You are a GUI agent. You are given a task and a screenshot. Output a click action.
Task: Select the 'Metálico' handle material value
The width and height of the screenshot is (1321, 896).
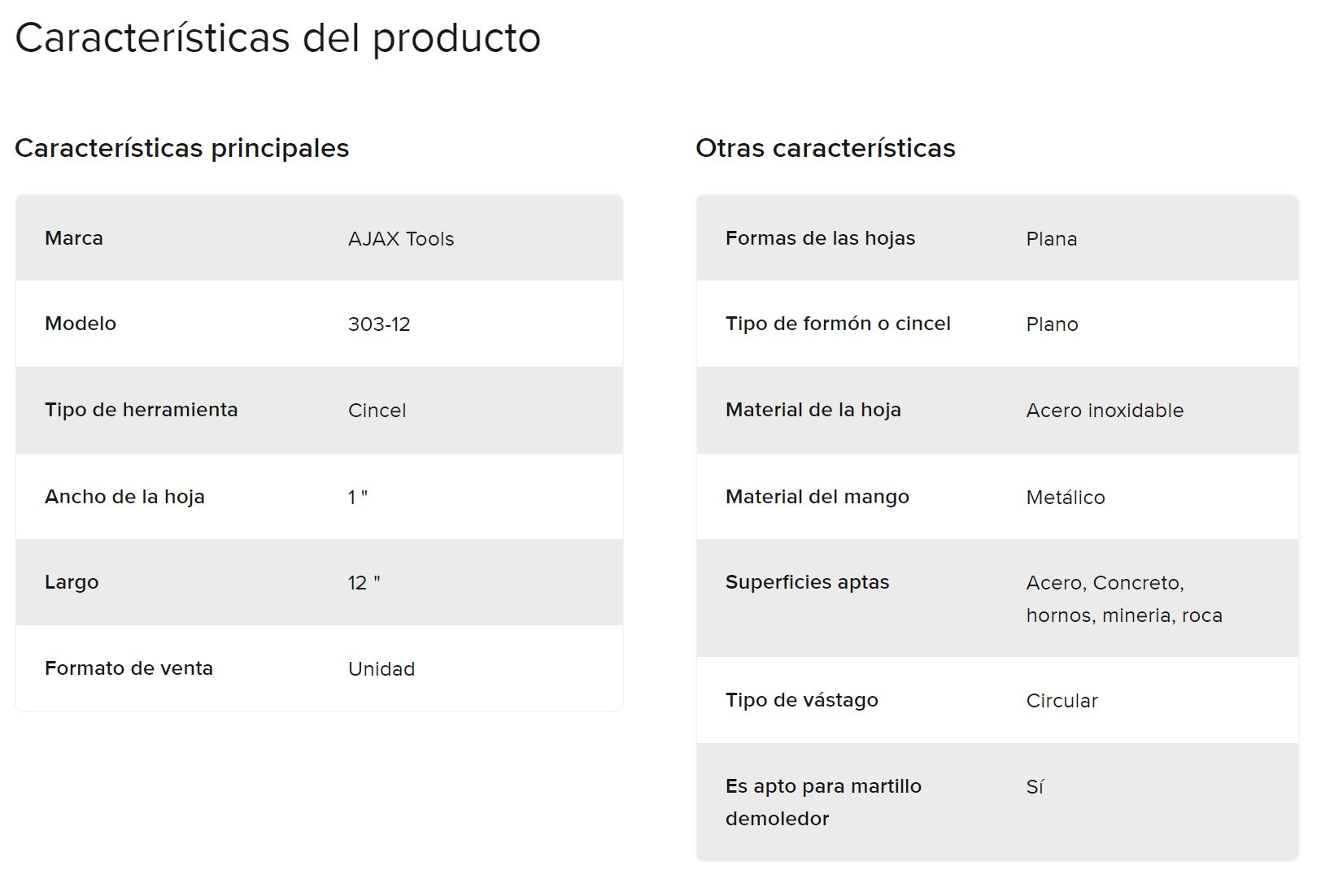click(1066, 498)
